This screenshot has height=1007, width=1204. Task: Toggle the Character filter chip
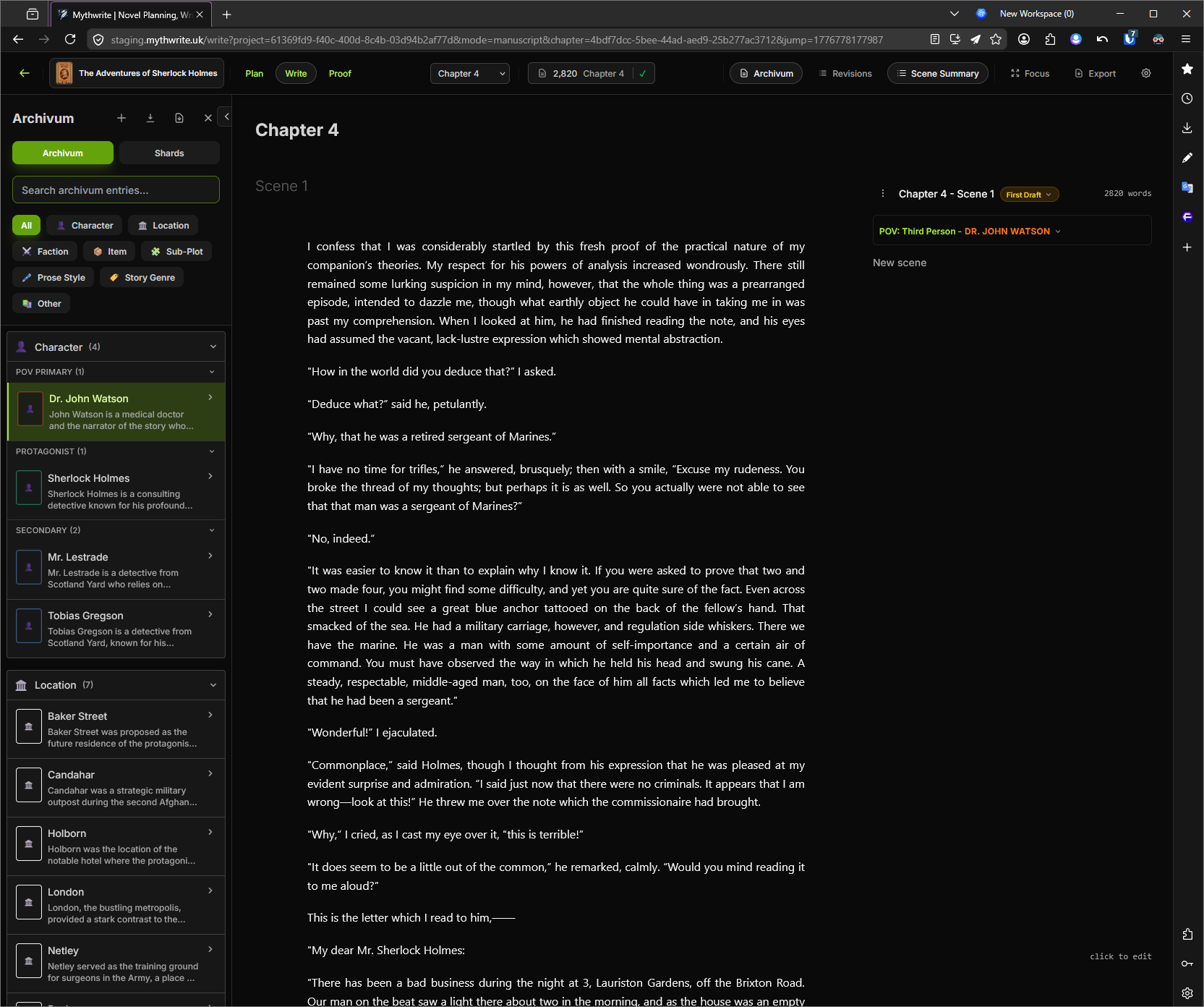[x=85, y=226]
